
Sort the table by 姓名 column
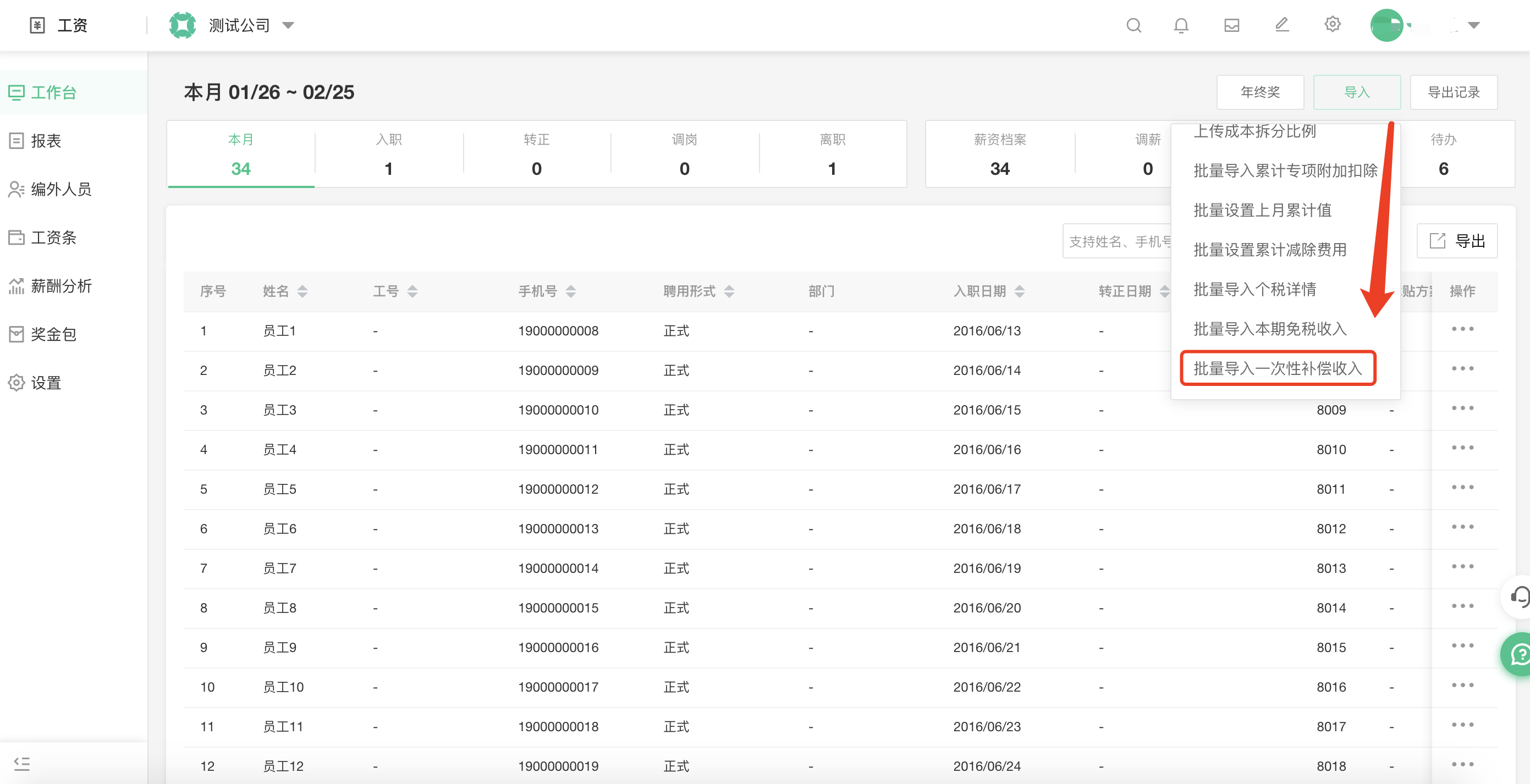(302, 291)
